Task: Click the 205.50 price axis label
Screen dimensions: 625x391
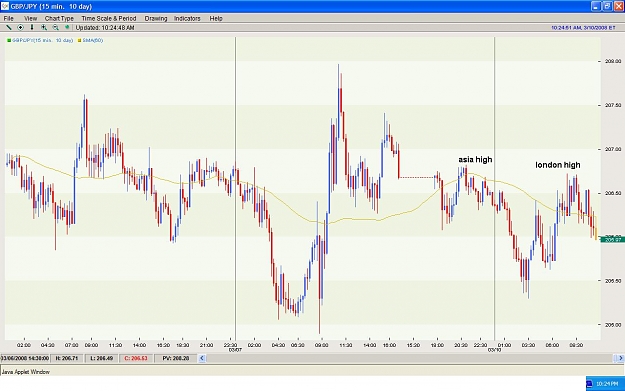Action: [613, 280]
